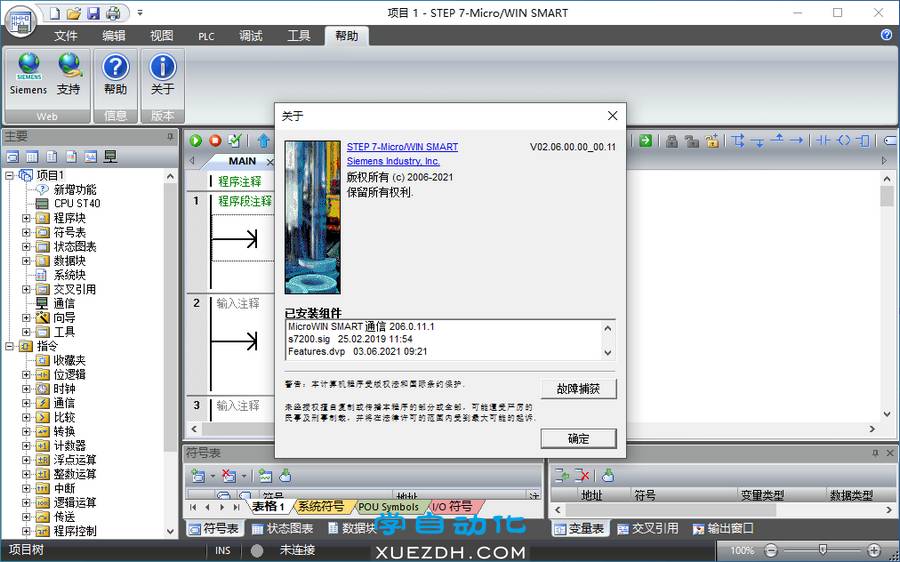Click add-table icon in 符号表 toolbar

click(x=199, y=475)
